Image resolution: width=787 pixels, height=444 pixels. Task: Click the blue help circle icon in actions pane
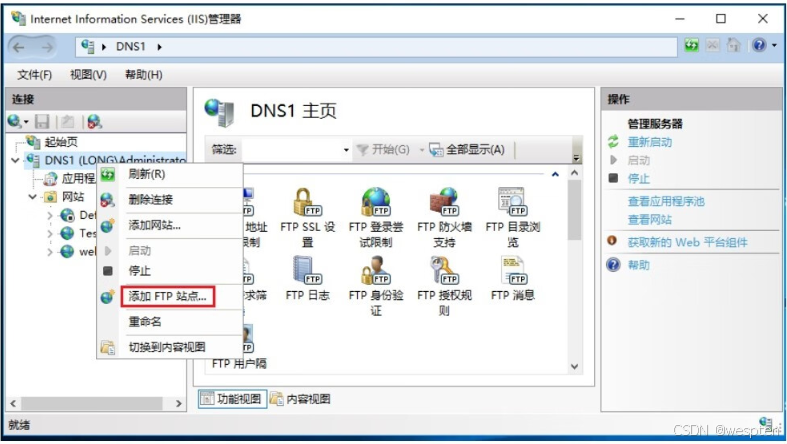click(613, 264)
